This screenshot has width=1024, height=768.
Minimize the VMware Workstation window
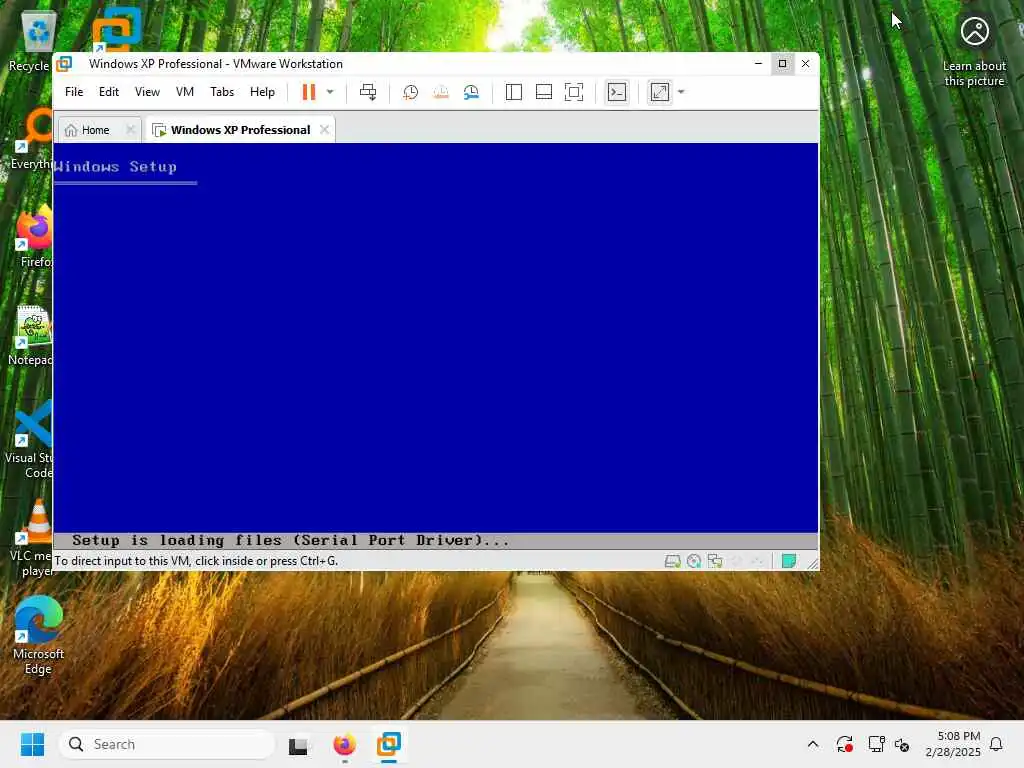[758, 63]
